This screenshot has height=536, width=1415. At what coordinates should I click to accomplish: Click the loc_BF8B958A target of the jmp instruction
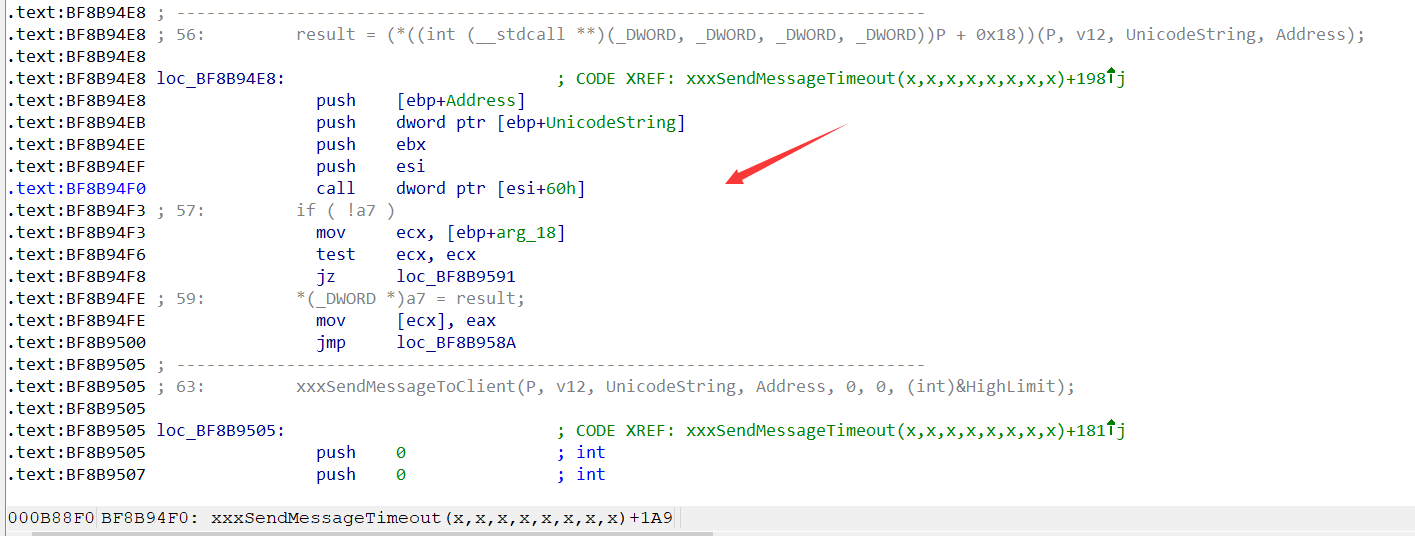coord(456,342)
